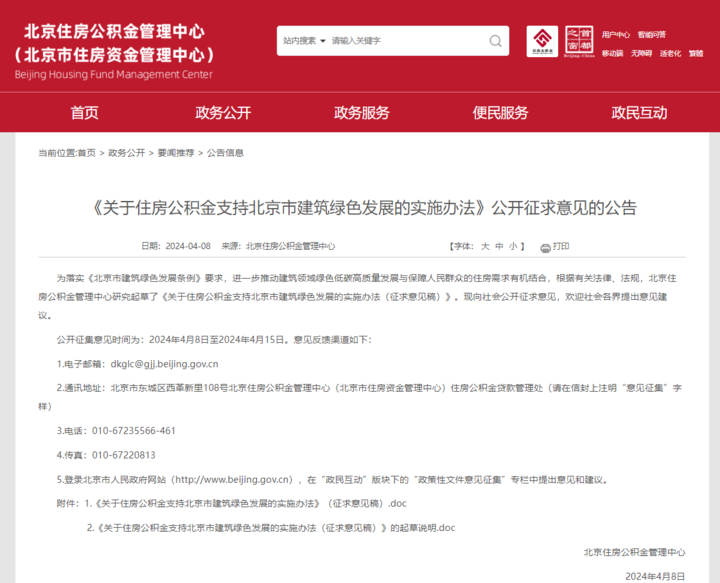The image size is (720, 583).
Task: Set font size to 大
Action: tap(485, 247)
